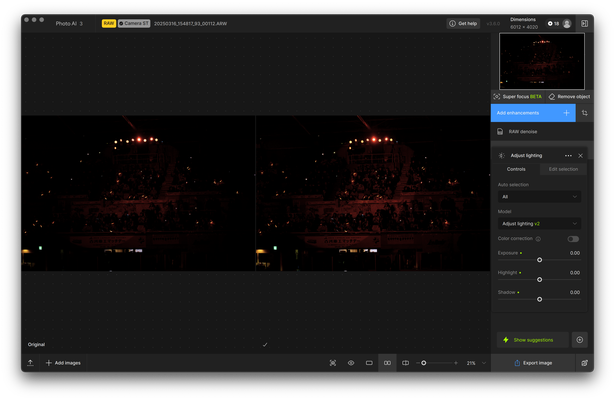Image resolution: width=615 pixels, height=400 pixels.
Task: Click Add enhancements
Action: coord(533,113)
